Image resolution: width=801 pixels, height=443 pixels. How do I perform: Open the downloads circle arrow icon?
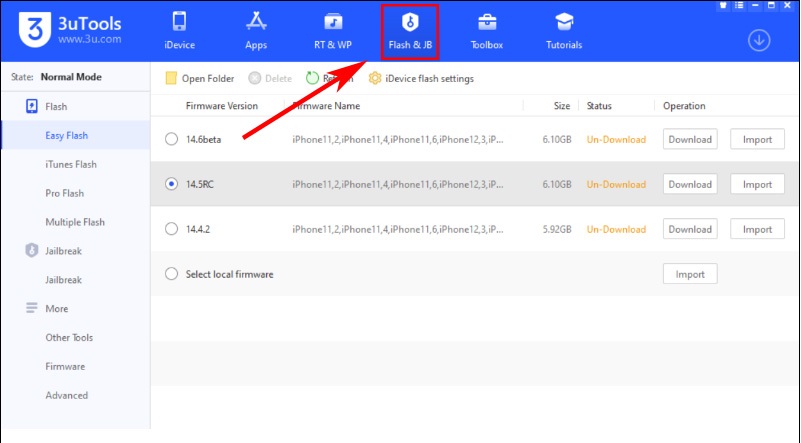tap(759, 40)
